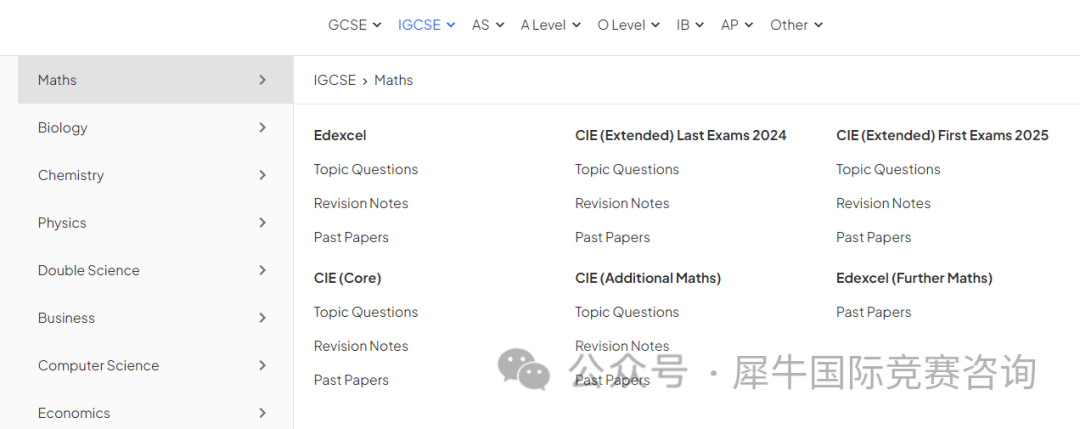Click the chevron next to Business

pyautogui.click(x=262, y=317)
